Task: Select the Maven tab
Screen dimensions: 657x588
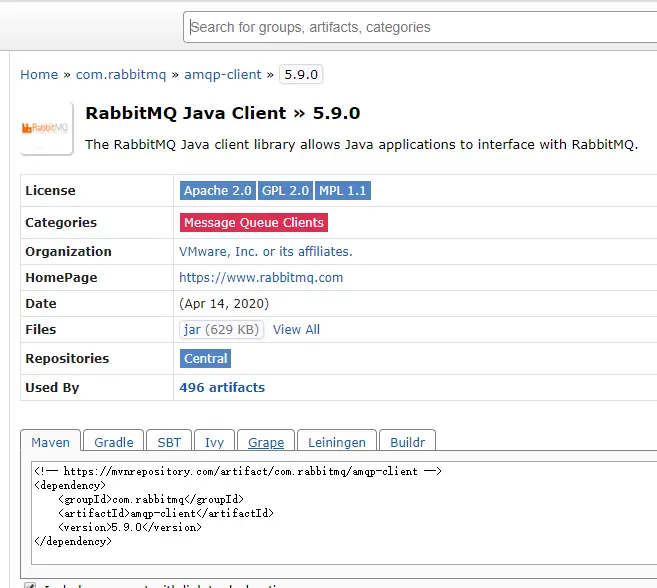Action: click(50, 441)
